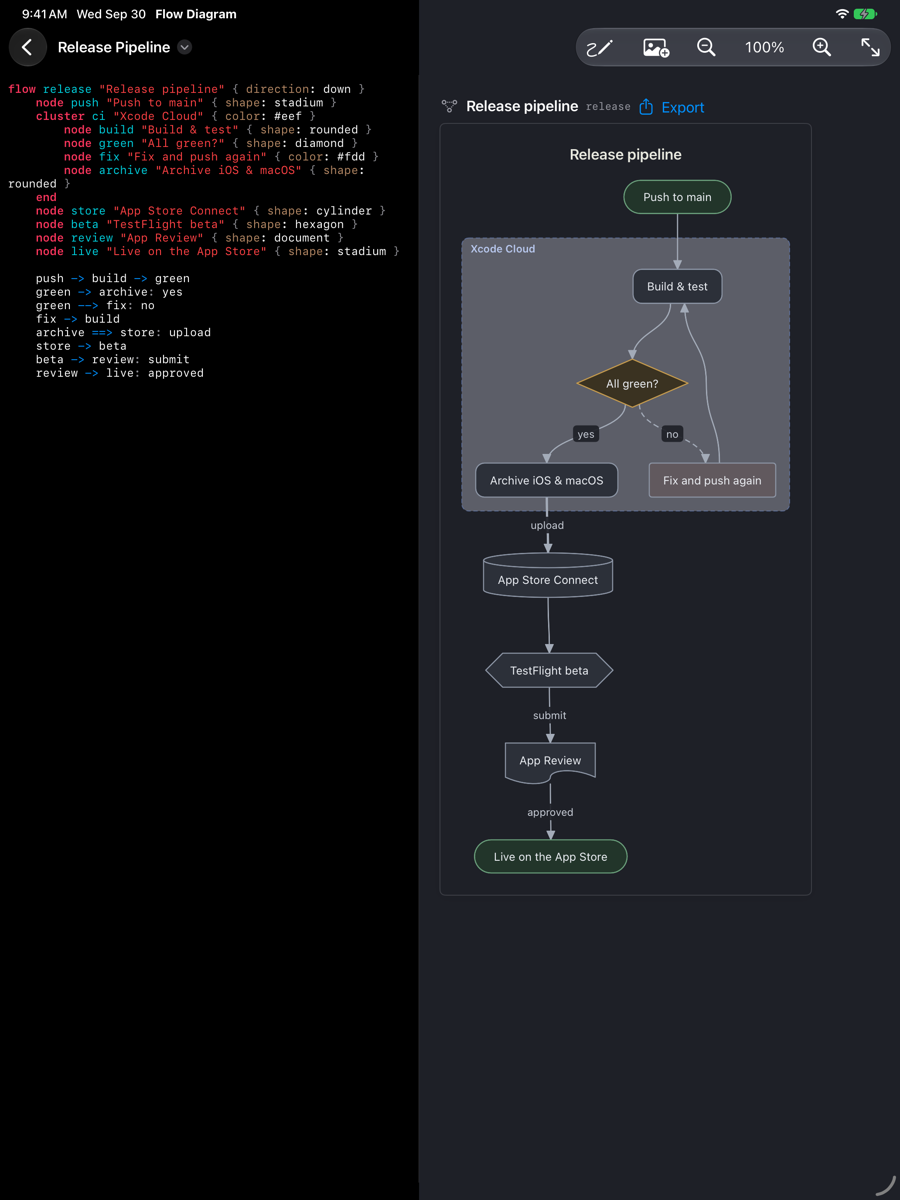Select the "Build & test" node
This screenshot has height=1200, width=900.
677,286
